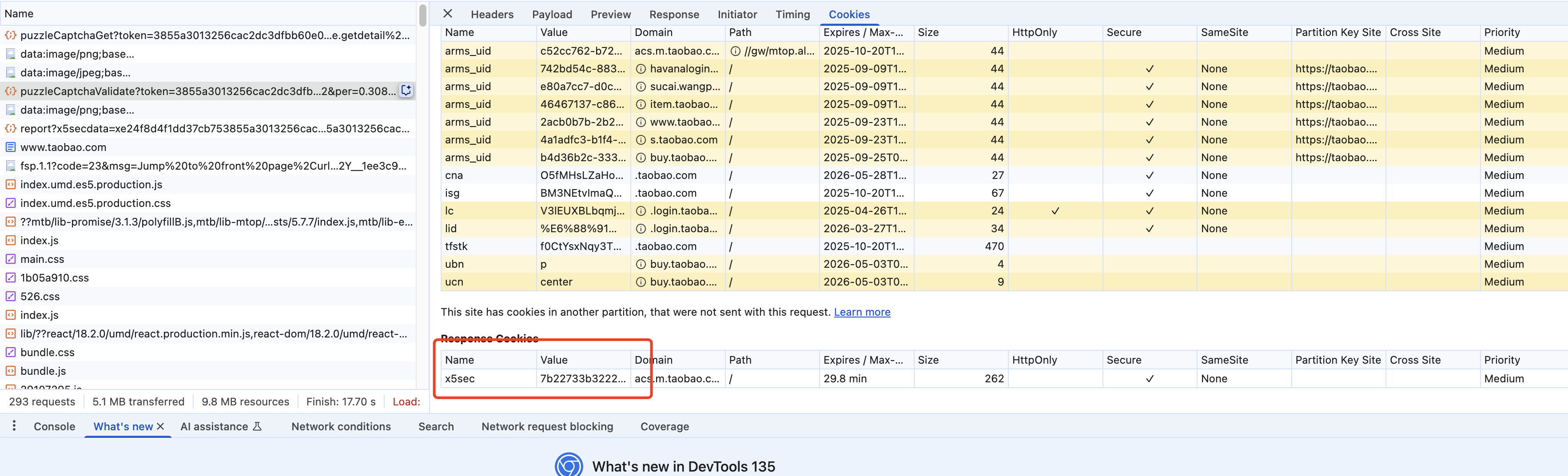This screenshot has height=476, width=1568.
Task: Open the drawer's three-dot menu
Action: tap(14, 425)
